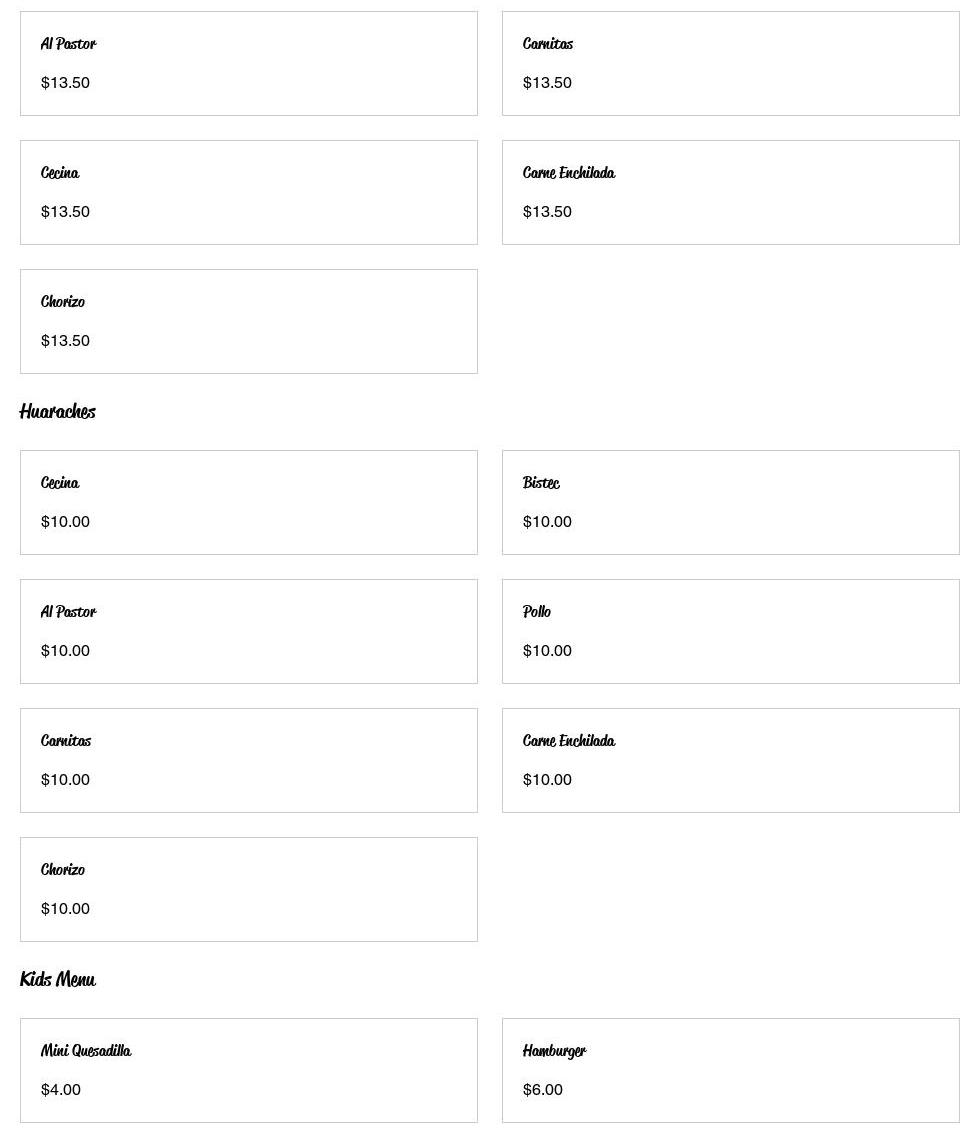965x1131 pixels.
Task: Open the $10.00 Carne Enchilada huarache
Action: (730, 760)
